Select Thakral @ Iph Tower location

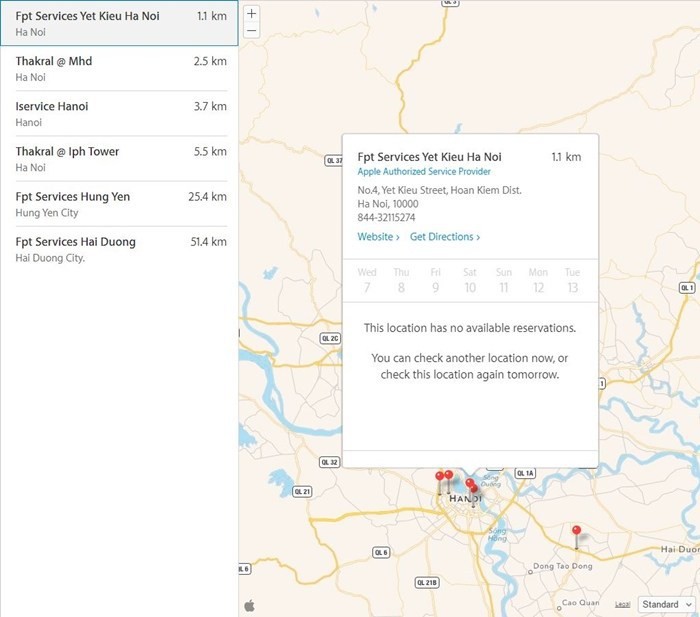[x=121, y=158]
